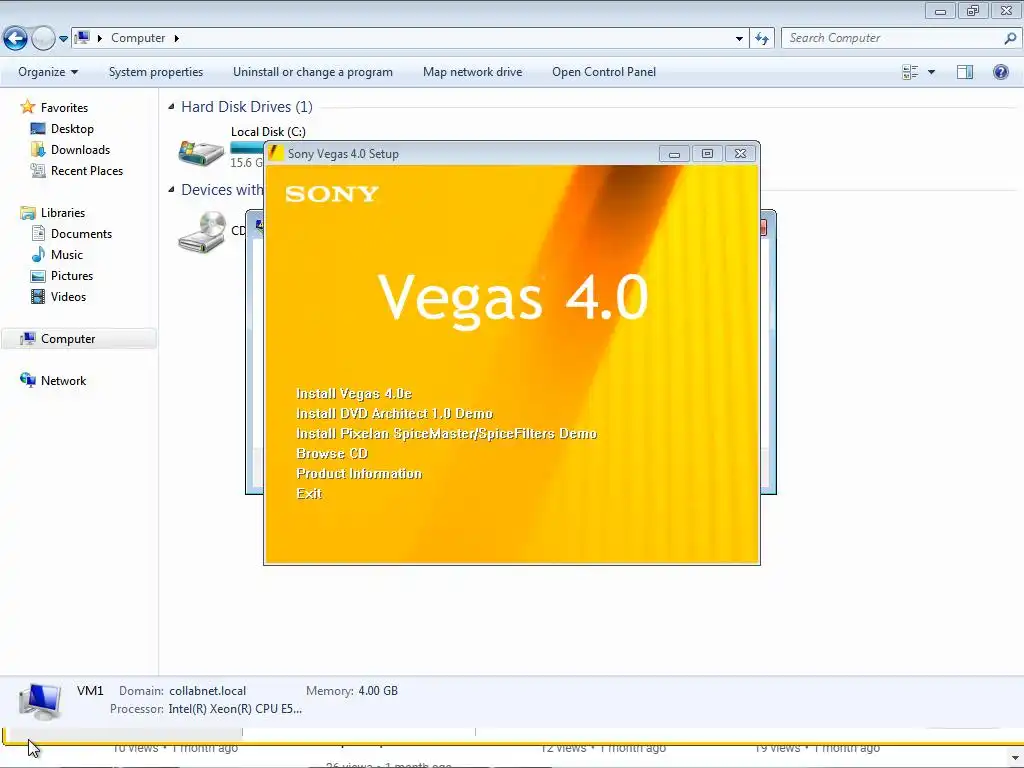This screenshot has height=768, width=1024.
Task: Select the CD drive icon
Action: [x=202, y=232]
